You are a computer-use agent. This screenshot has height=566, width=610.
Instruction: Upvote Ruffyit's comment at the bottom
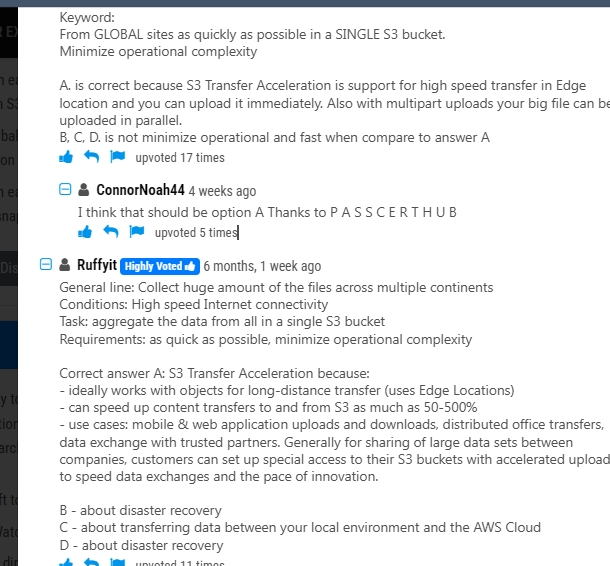(x=66, y=562)
